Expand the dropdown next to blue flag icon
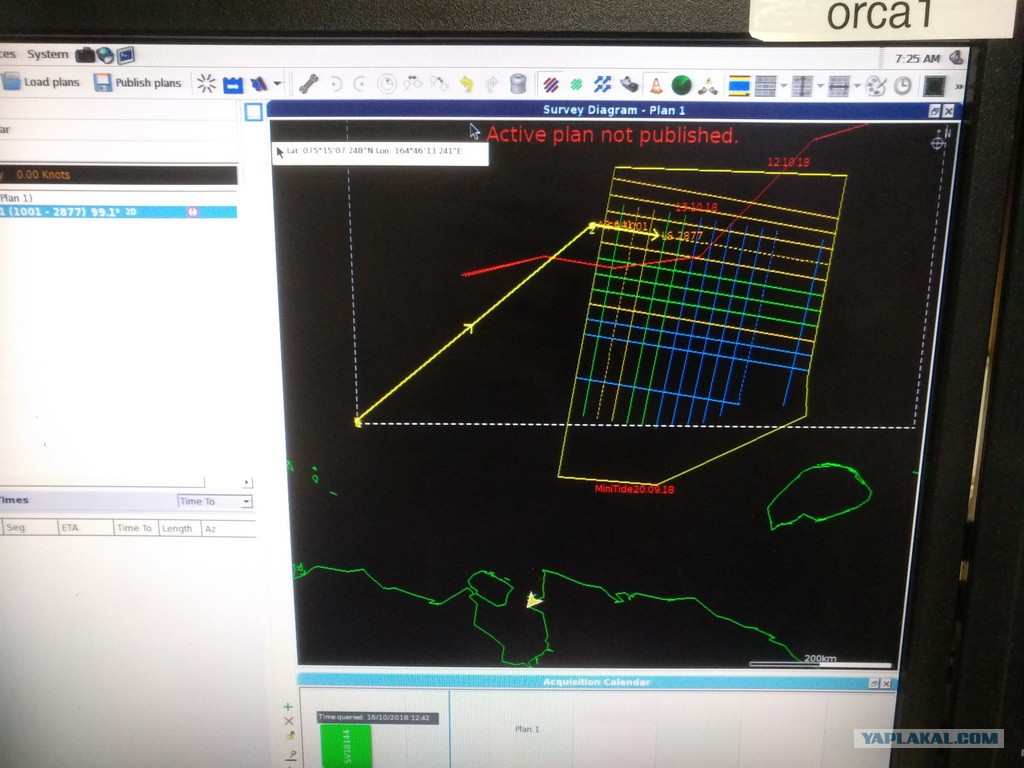The height and width of the screenshot is (768, 1024). [277, 84]
